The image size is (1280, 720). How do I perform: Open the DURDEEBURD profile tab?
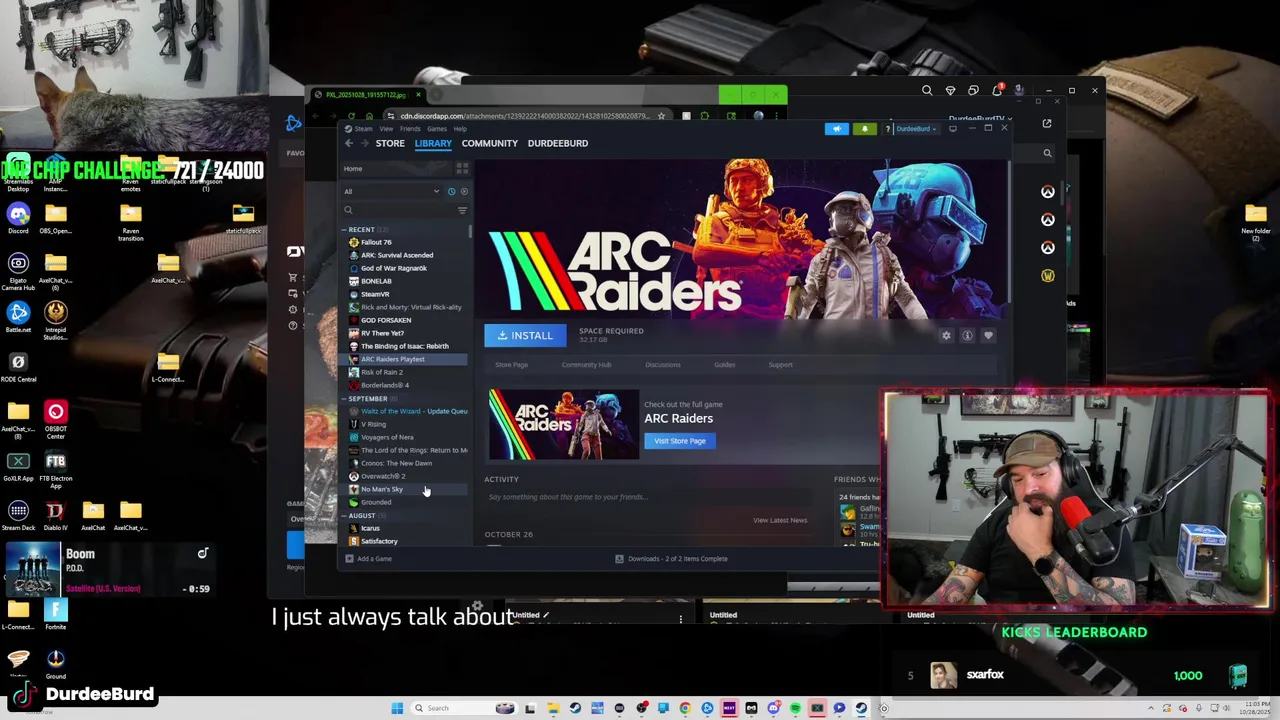click(x=557, y=143)
